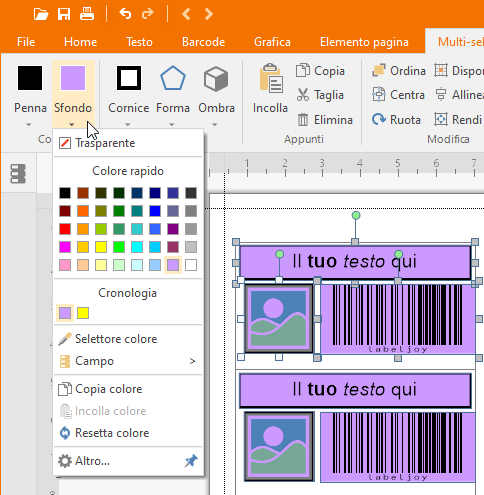Image resolution: width=484 pixels, height=495 pixels.
Task: Switch to the Elemento pagina tab
Action: pos(364,42)
